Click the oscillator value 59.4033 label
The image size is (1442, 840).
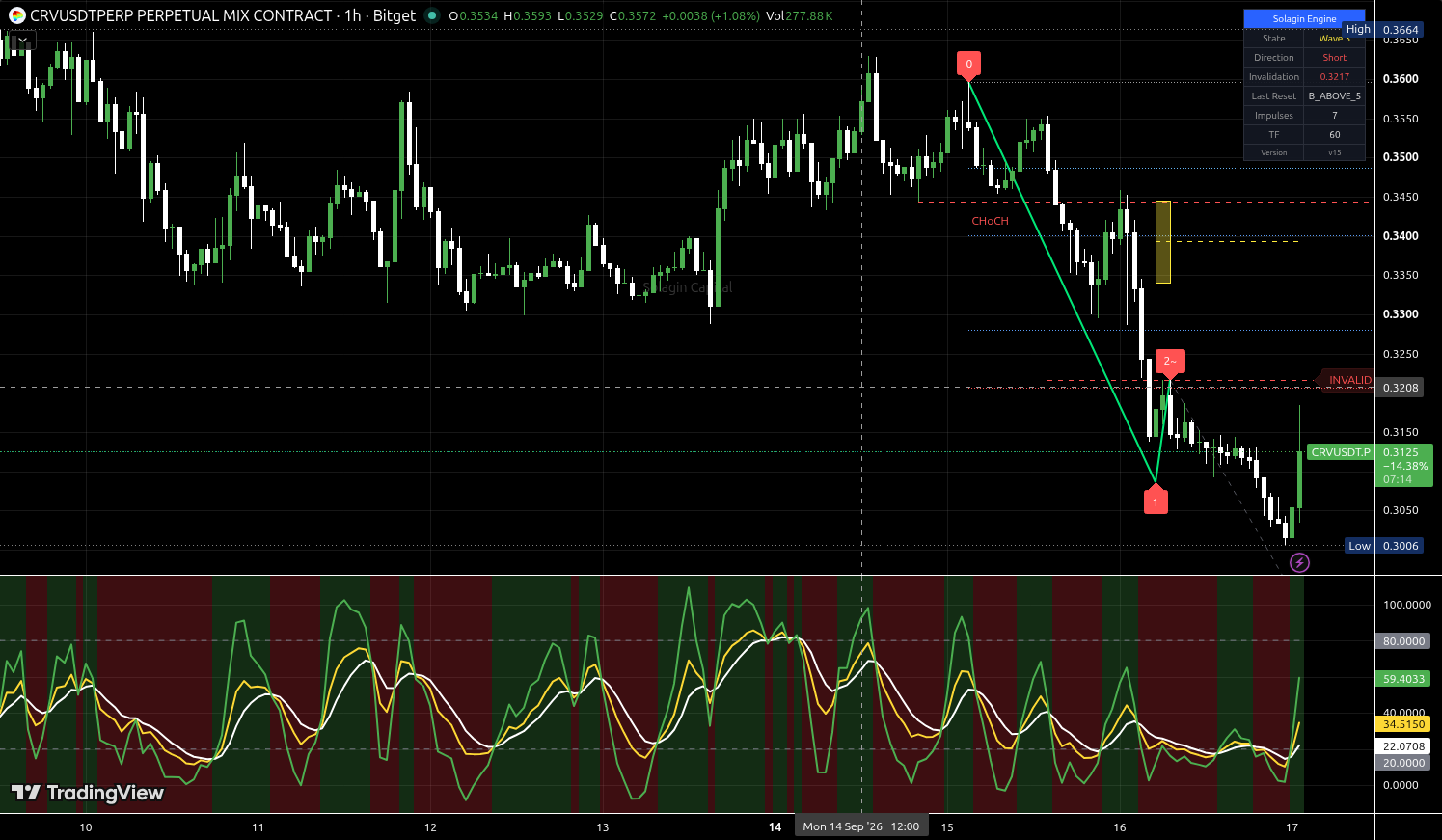(1403, 679)
